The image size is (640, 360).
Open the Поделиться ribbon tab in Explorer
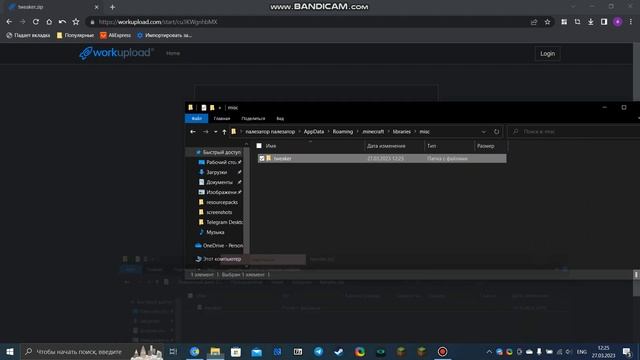tap(253, 118)
